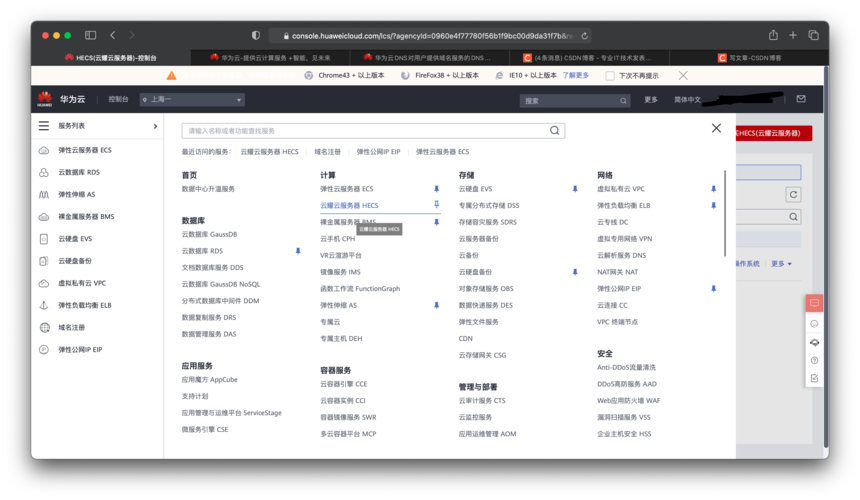Image resolution: width=860 pixels, height=500 pixels.
Task: Unpin 弹性云服务器 ECS with its pin icon
Action: pos(437,189)
